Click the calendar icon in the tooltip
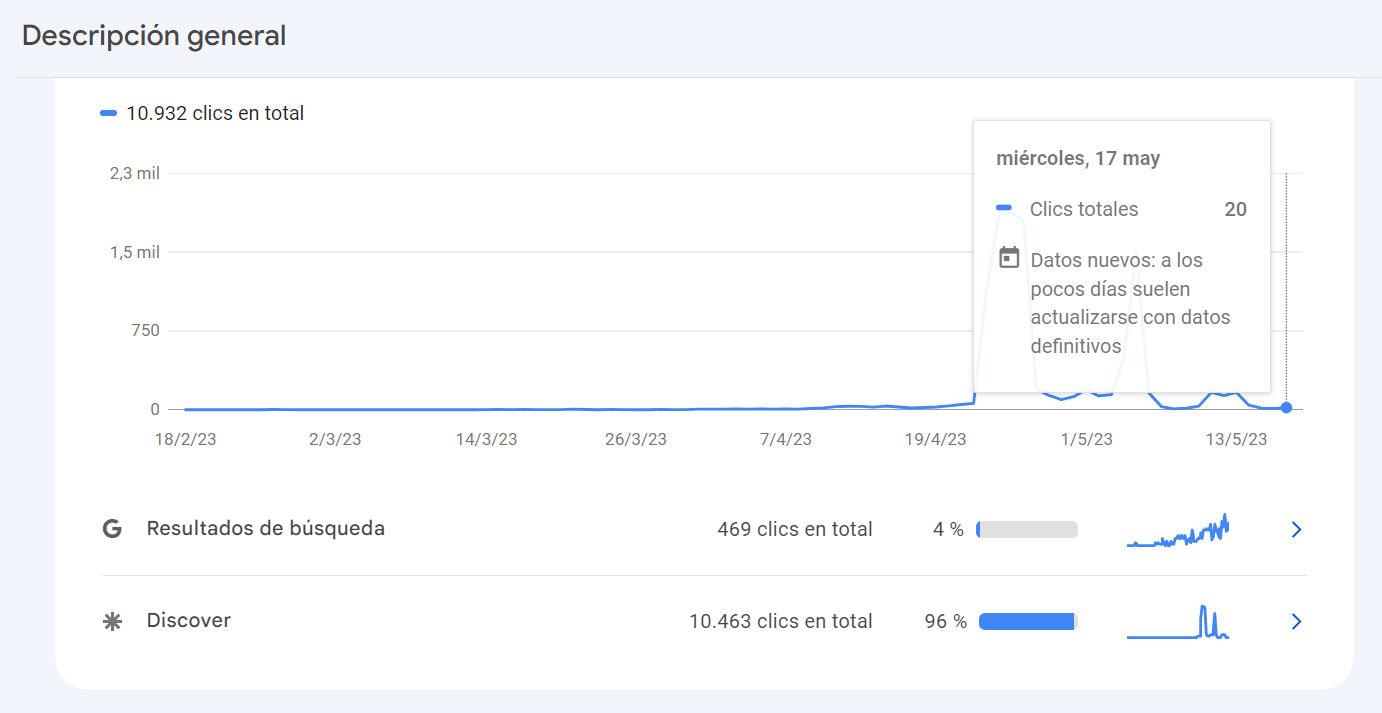This screenshot has height=713, width=1382. coord(1010,258)
